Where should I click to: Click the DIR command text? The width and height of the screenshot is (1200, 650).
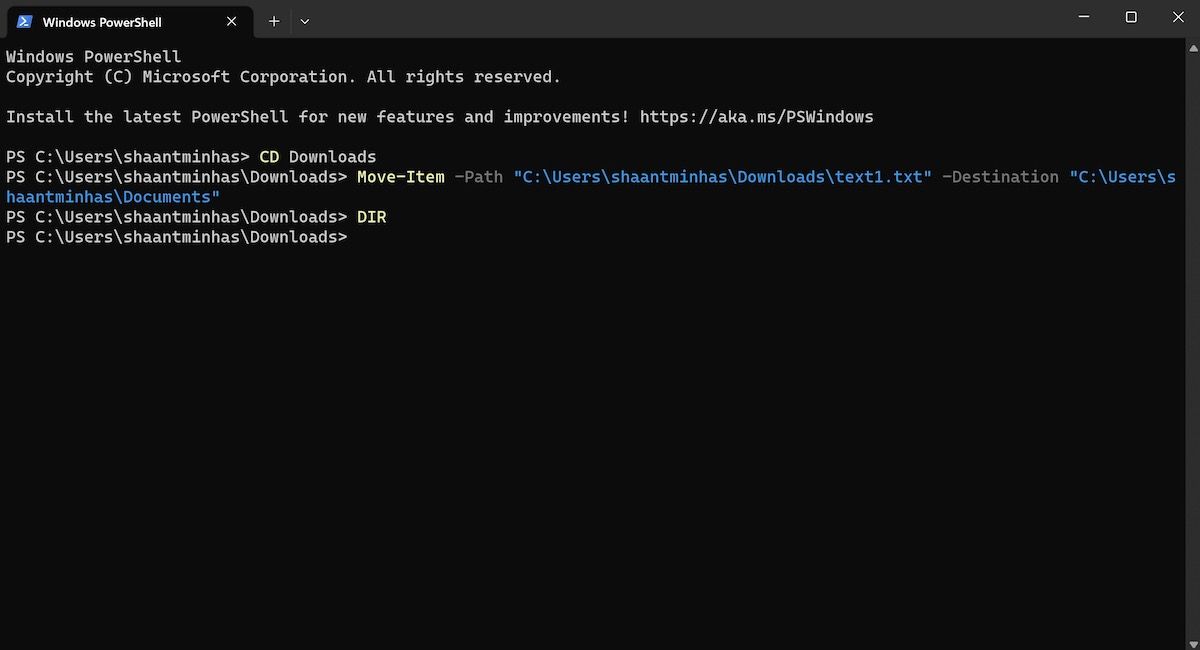coord(371,216)
